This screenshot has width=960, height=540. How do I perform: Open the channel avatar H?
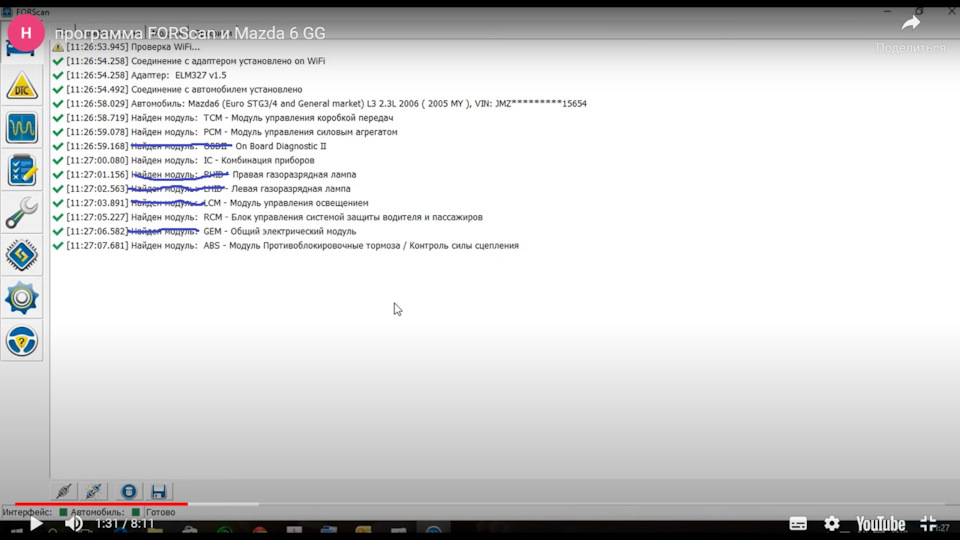tap(26, 33)
